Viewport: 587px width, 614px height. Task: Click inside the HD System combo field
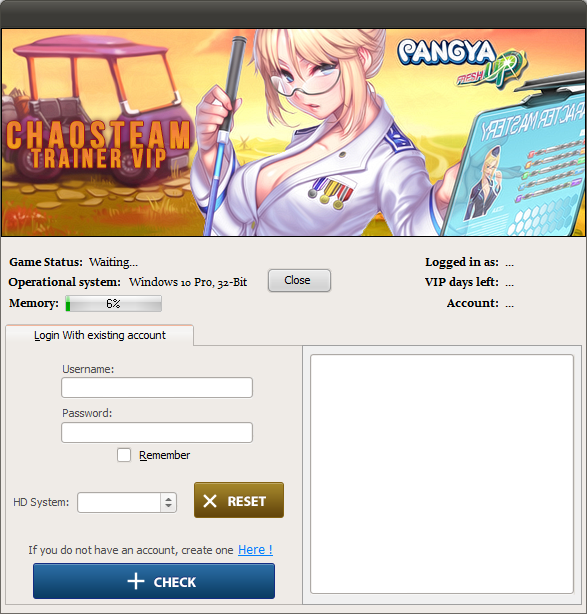point(119,502)
